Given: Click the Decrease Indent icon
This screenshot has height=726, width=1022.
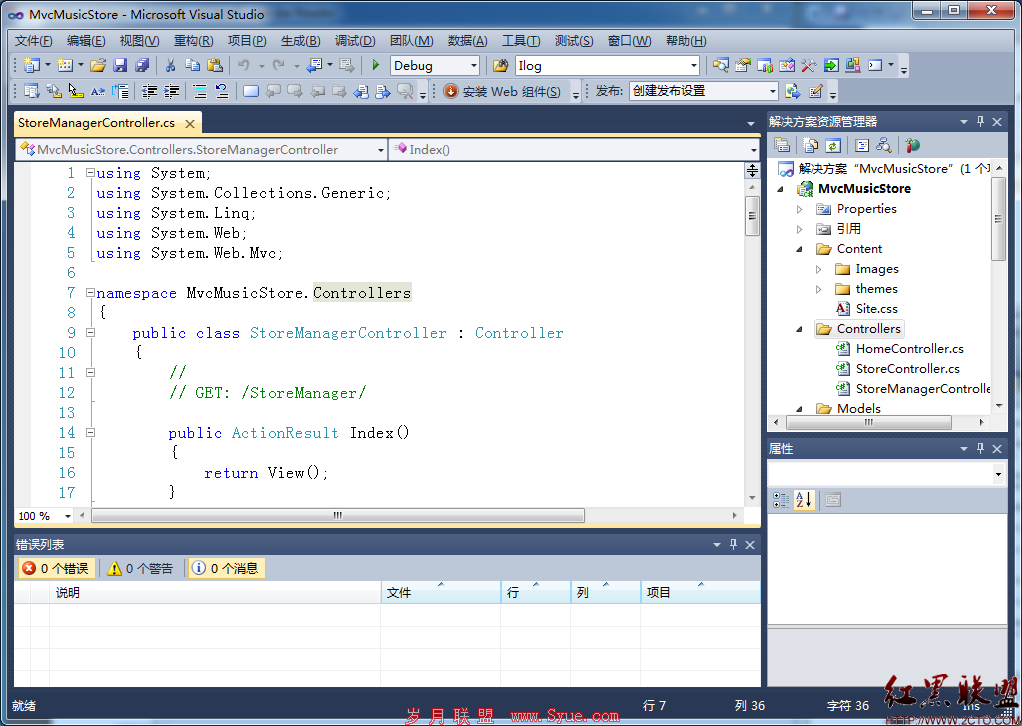Looking at the screenshot, I should point(149,91).
